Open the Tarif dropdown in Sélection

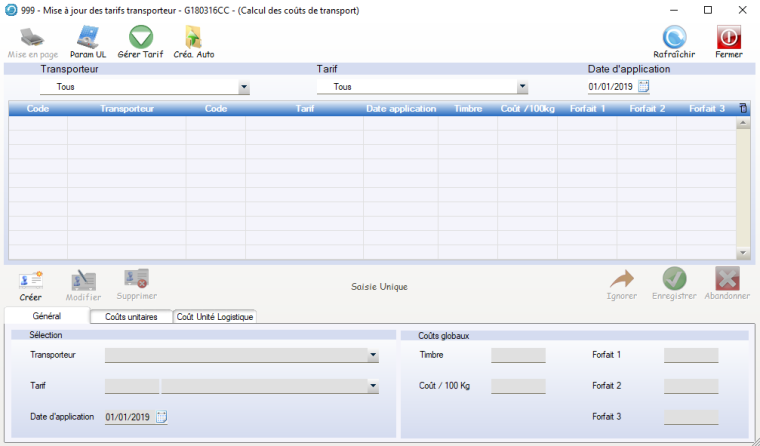[x=372, y=386]
